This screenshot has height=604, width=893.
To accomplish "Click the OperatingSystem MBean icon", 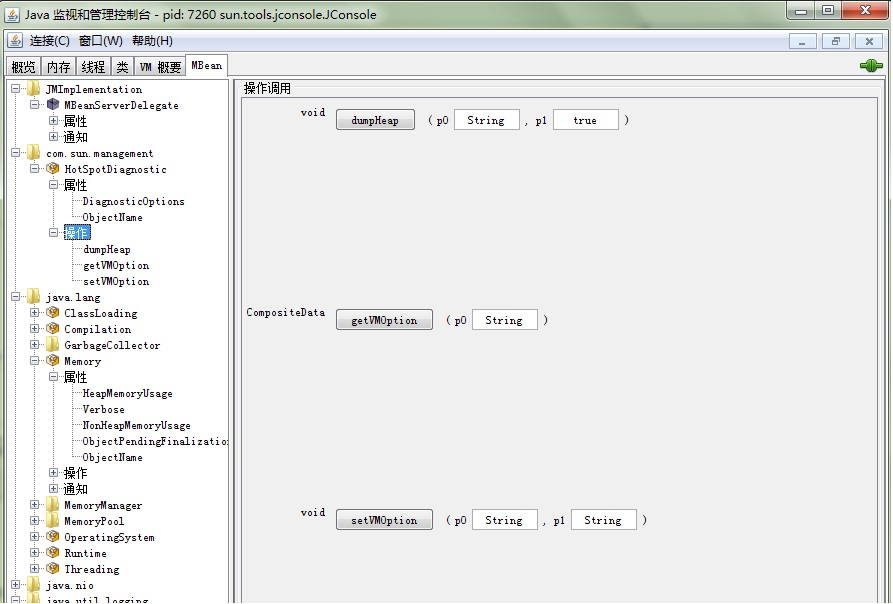I will click(53, 536).
